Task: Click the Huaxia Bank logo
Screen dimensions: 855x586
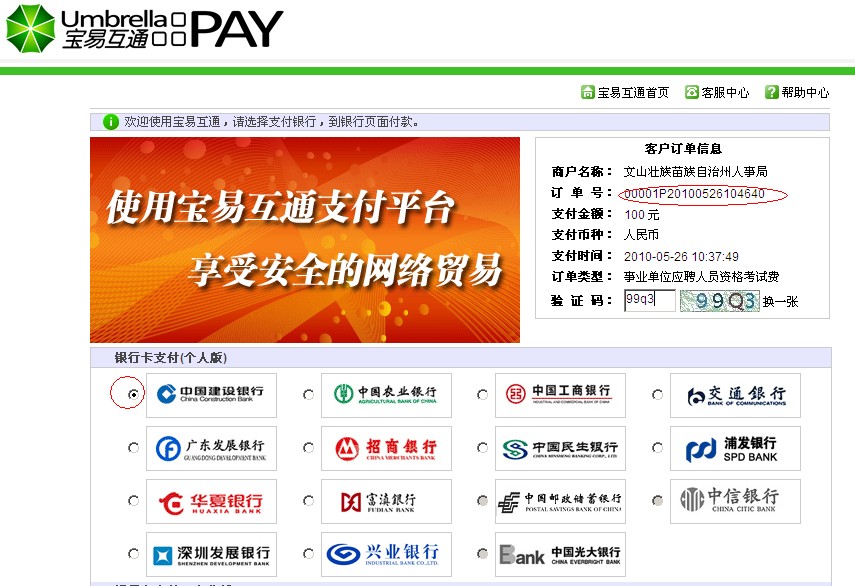Action: (x=211, y=501)
